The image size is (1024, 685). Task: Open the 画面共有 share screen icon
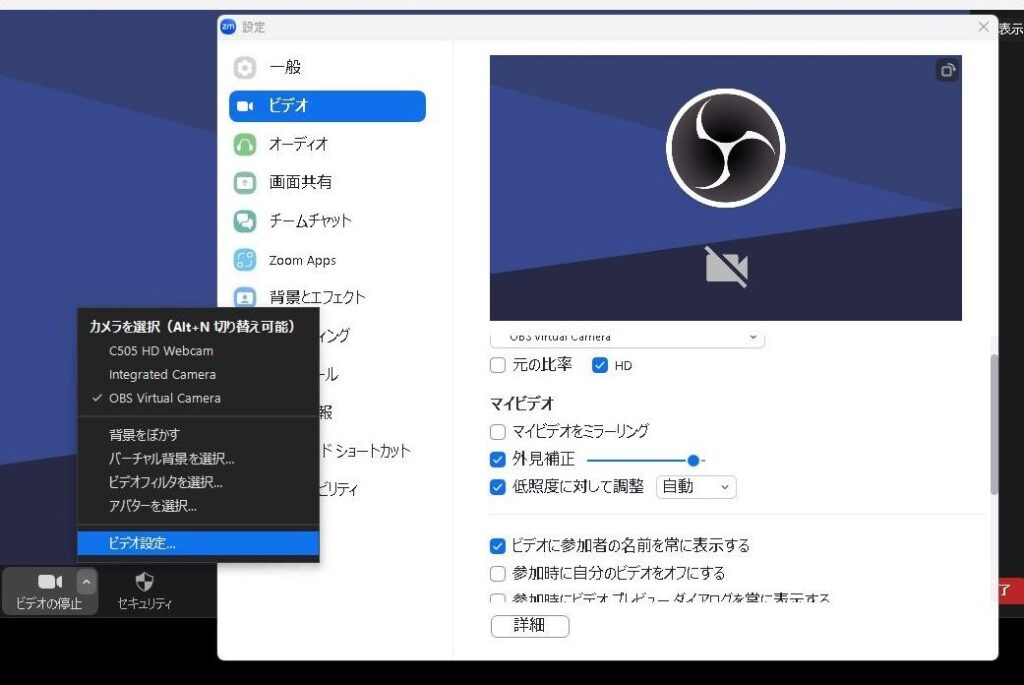tap(245, 182)
